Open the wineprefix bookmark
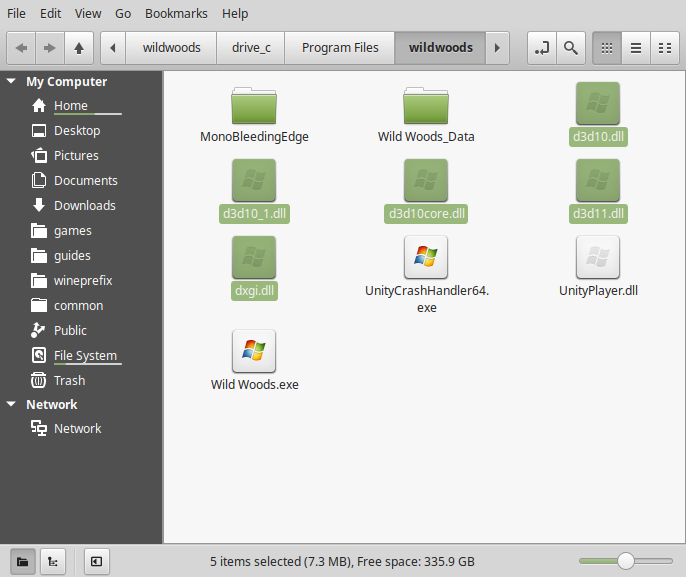The height and width of the screenshot is (577, 686). [81, 280]
